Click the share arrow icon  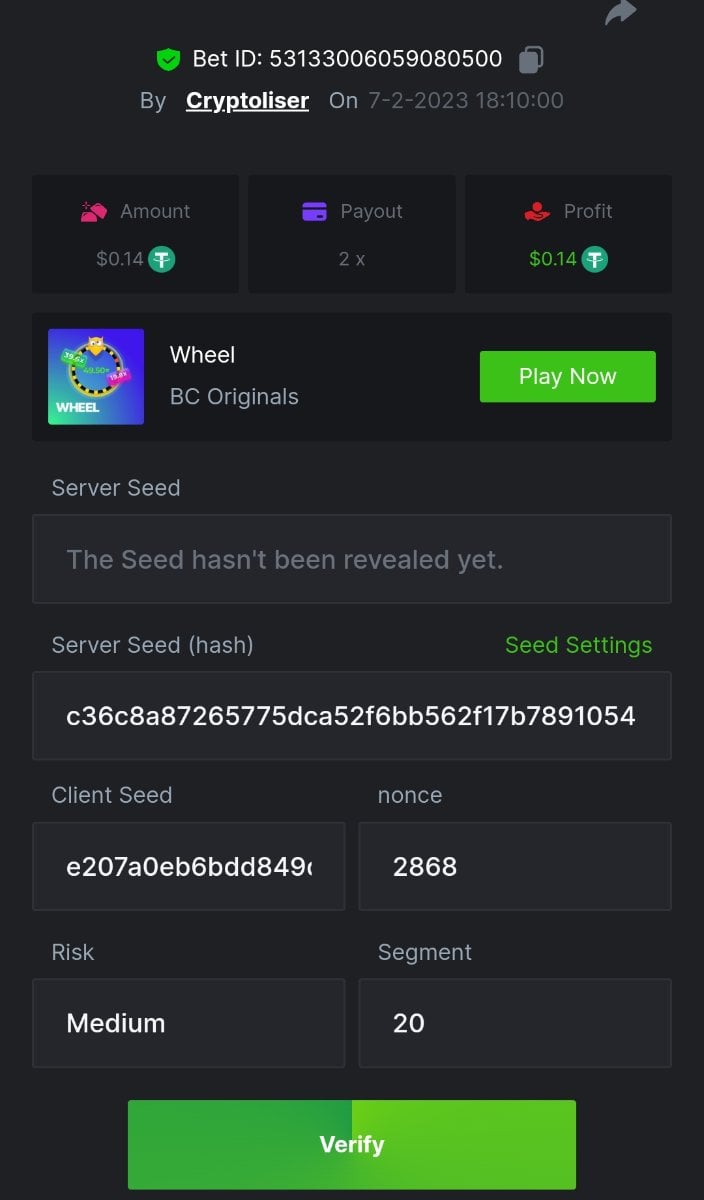pyautogui.click(x=621, y=12)
